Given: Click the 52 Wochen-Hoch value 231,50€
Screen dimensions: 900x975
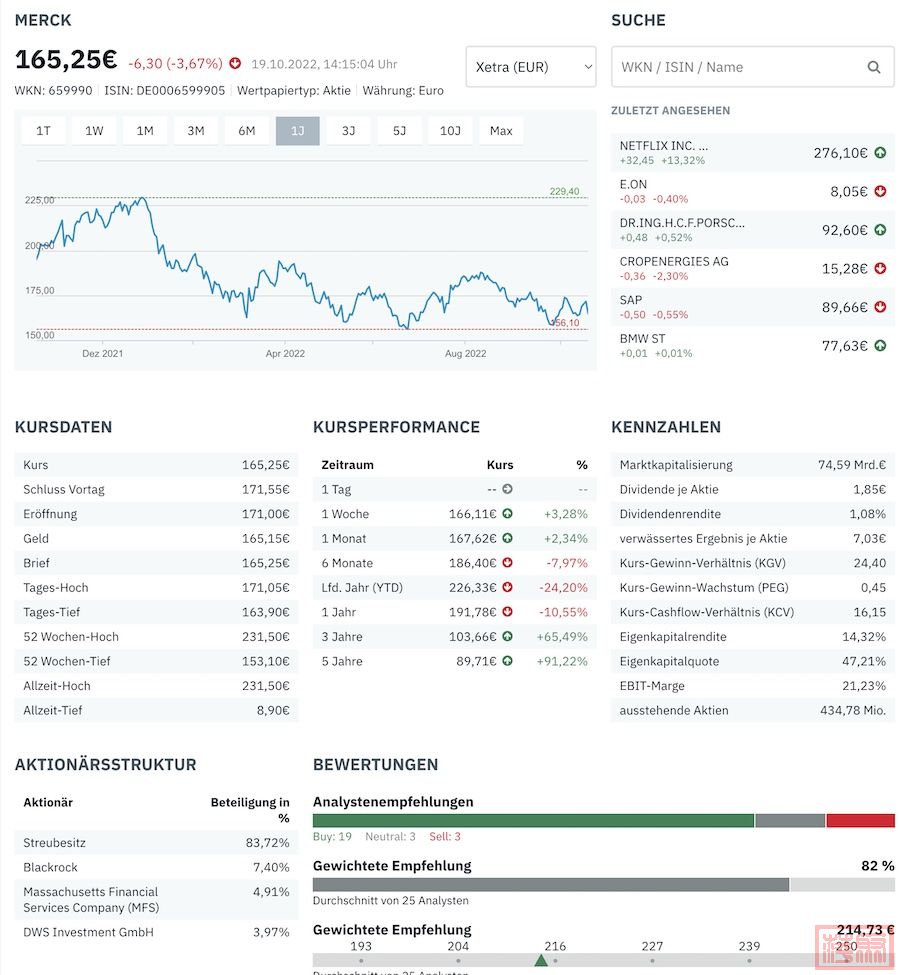Looking at the screenshot, I should coord(266,637).
